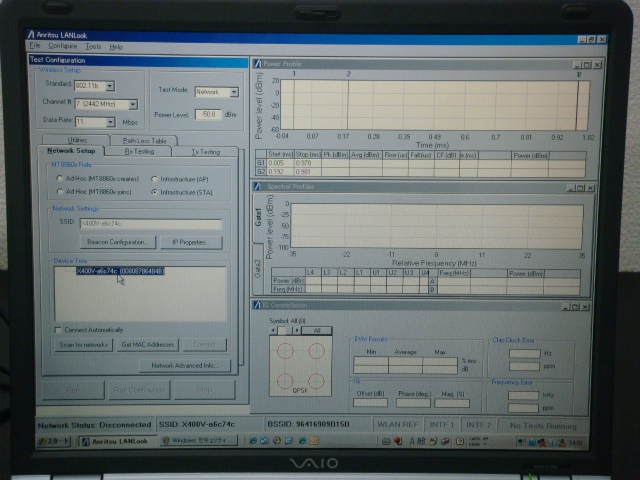
Task: Click the WLAN REF status indicator
Action: coord(397,424)
